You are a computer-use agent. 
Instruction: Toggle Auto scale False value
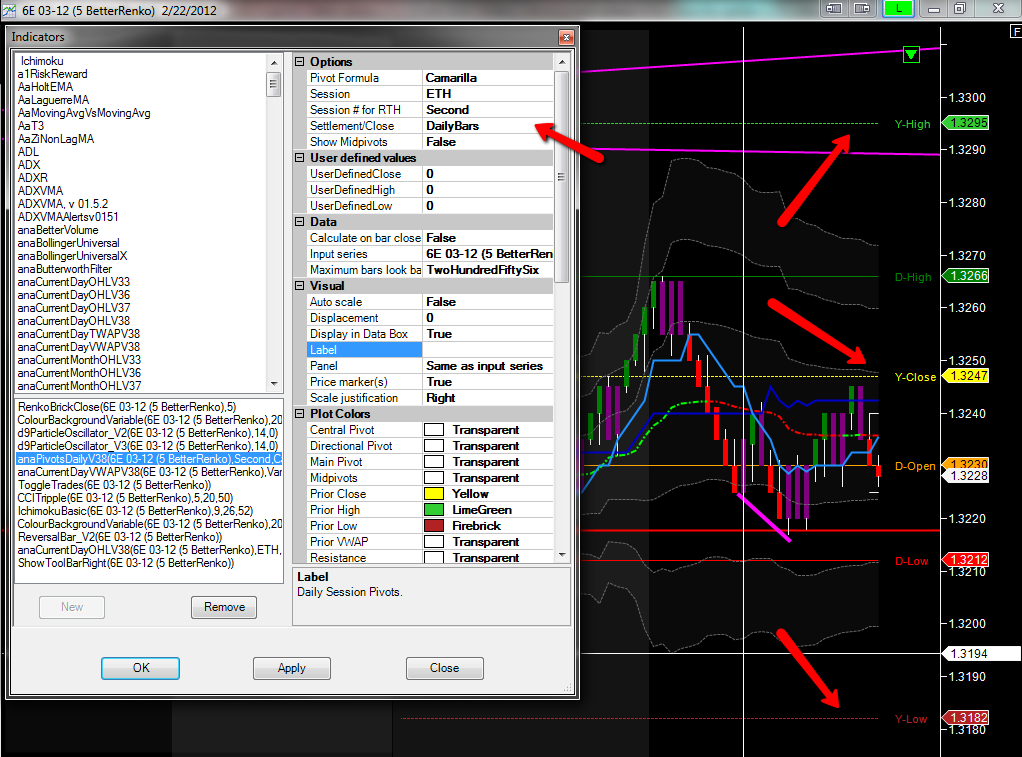click(488, 302)
